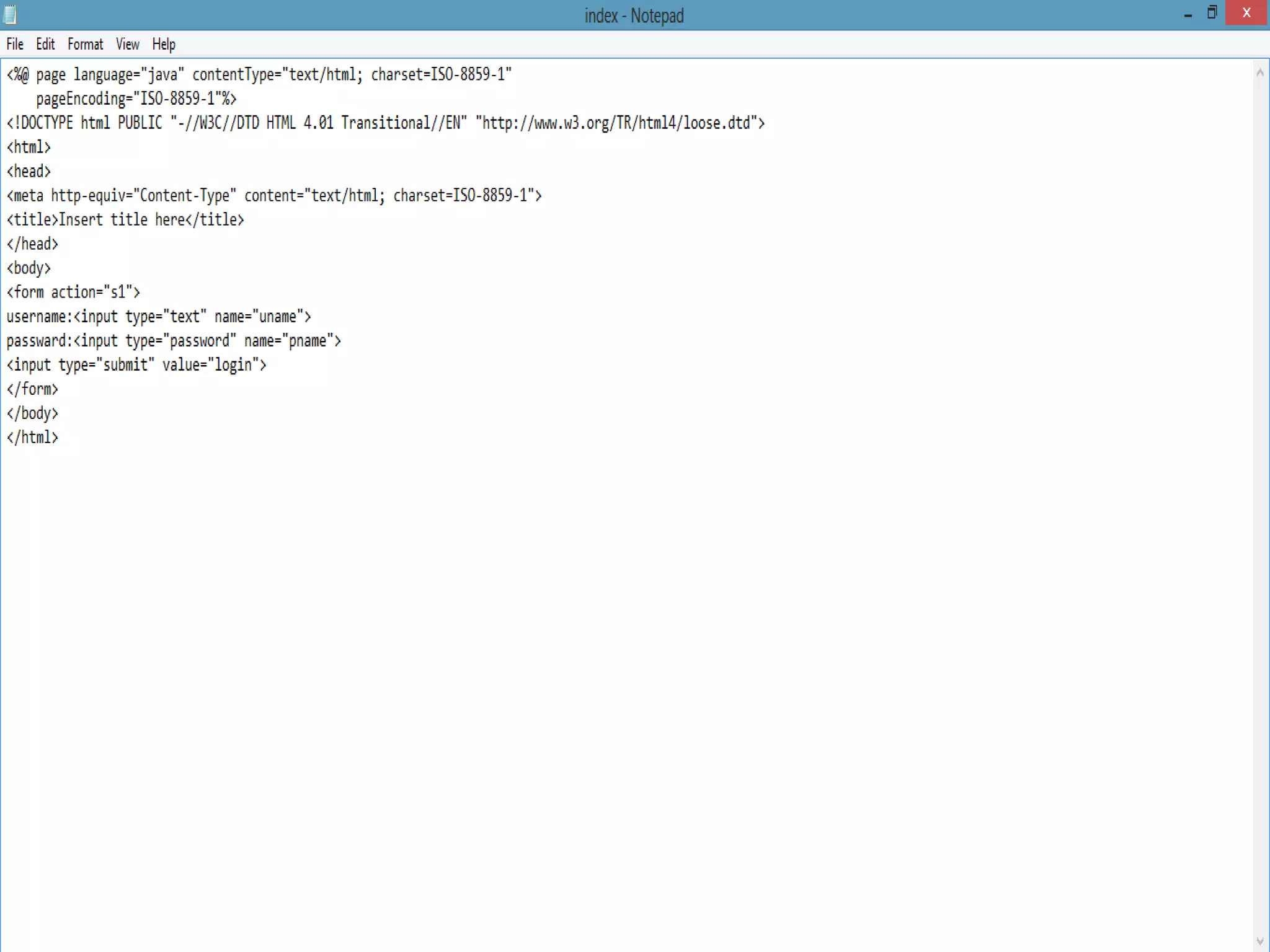Open the View menu

tap(127, 45)
